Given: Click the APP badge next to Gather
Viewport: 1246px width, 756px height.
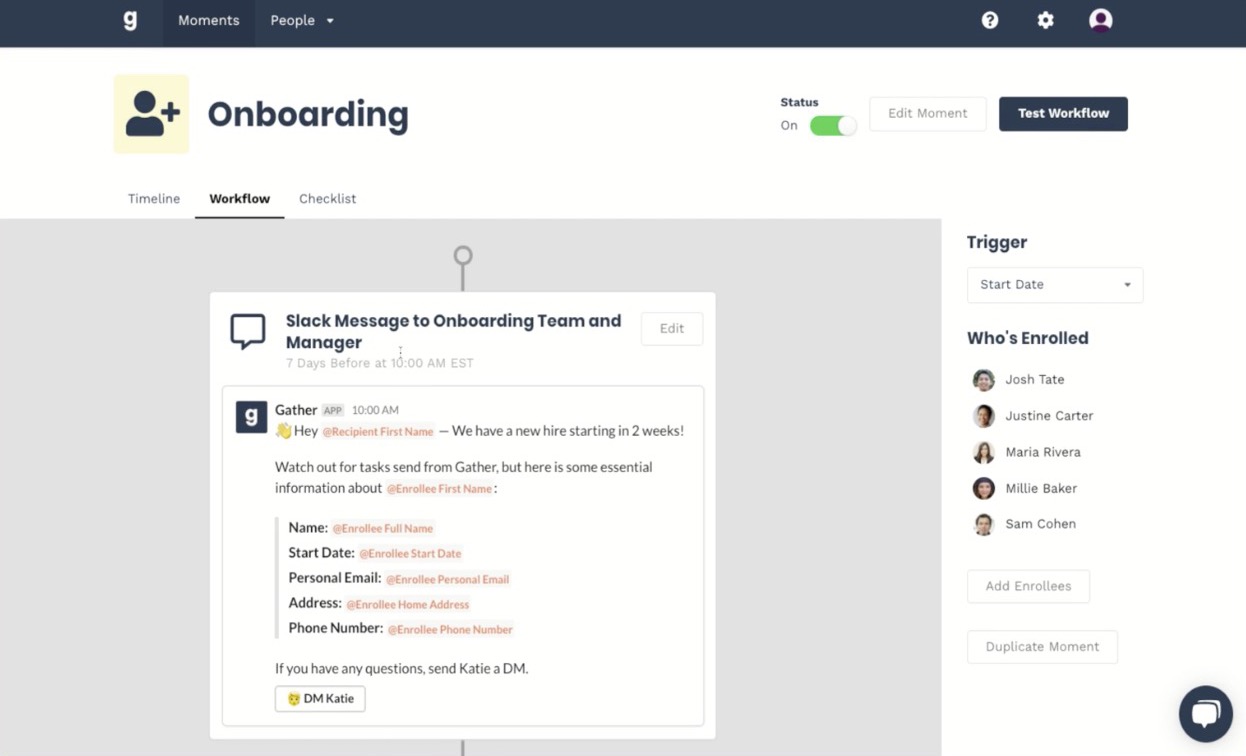Looking at the screenshot, I should coord(333,410).
